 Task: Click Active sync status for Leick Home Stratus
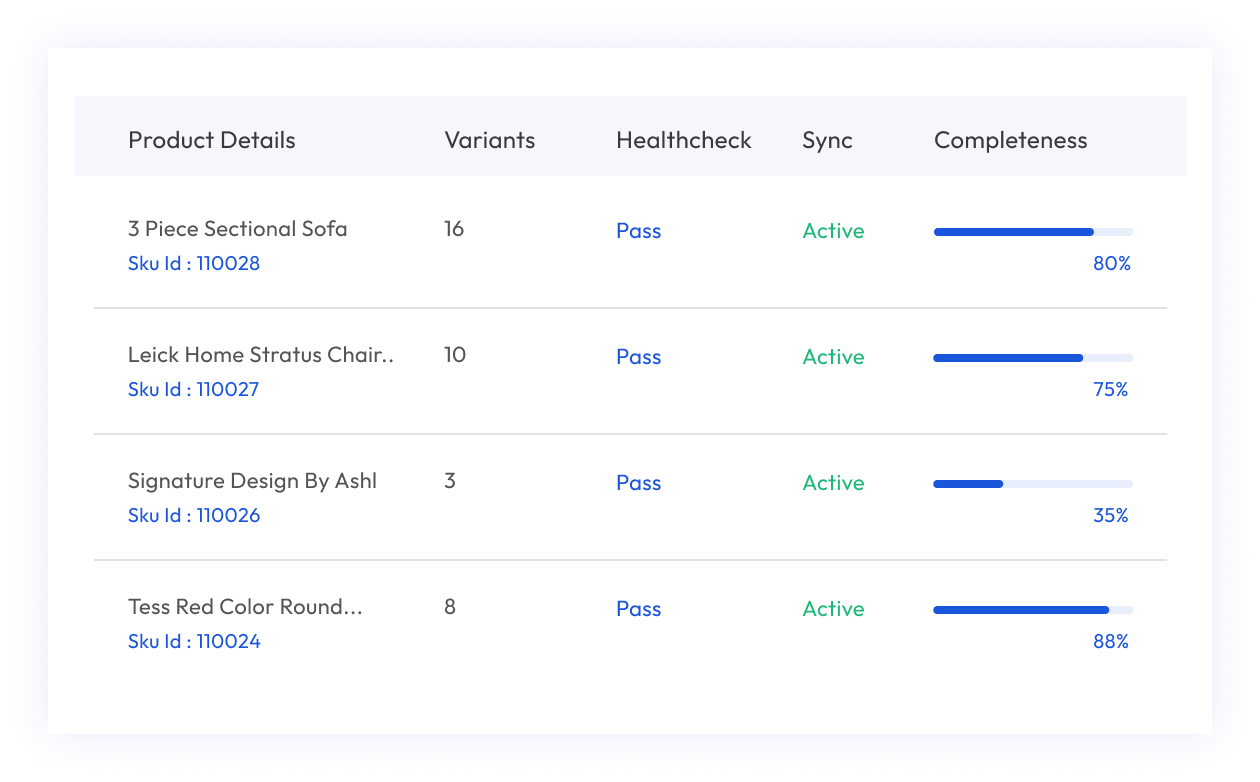tap(833, 357)
